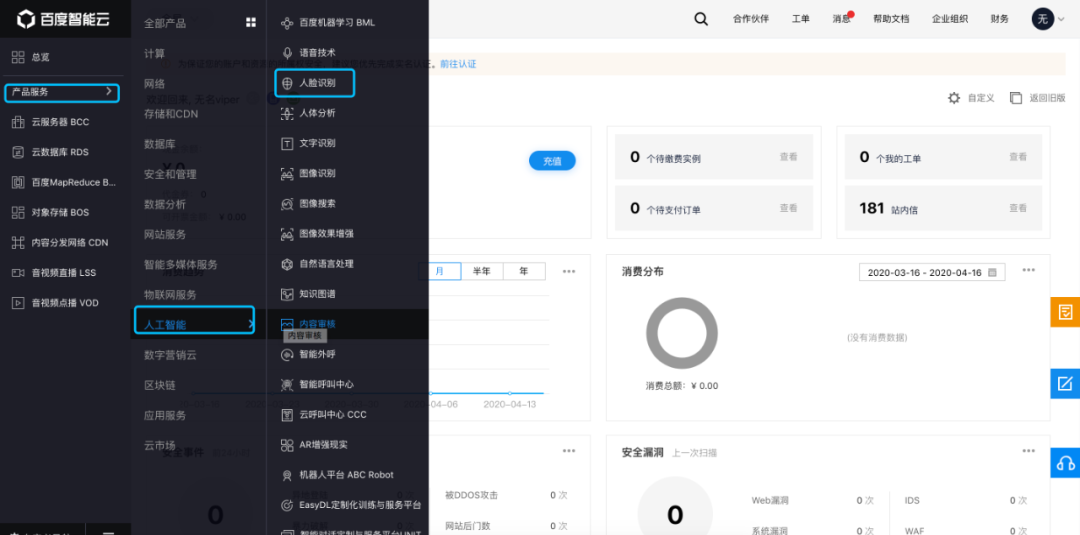Expand the 产品服务 menu arrow
The height and width of the screenshot is (535, 1080).
[109, 92]
